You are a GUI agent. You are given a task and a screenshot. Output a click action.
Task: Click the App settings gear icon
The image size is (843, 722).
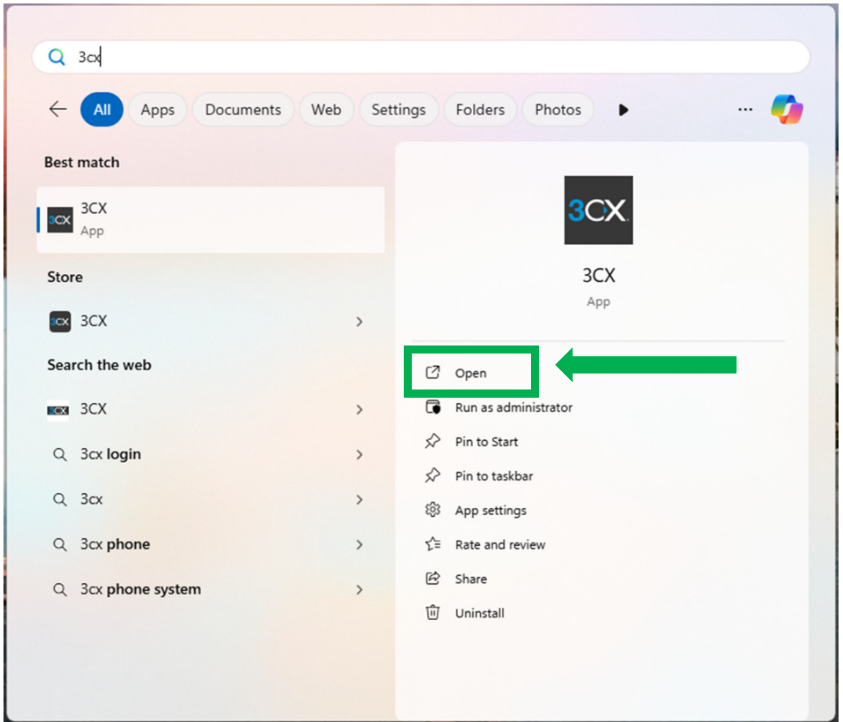[x=433, y=510]
